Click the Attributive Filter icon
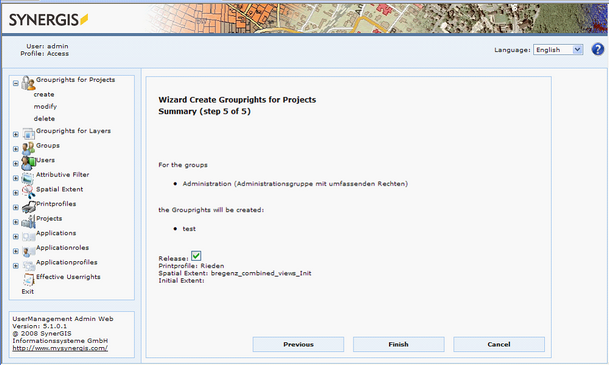Screen dimensions: 609x365 point(28,178)
